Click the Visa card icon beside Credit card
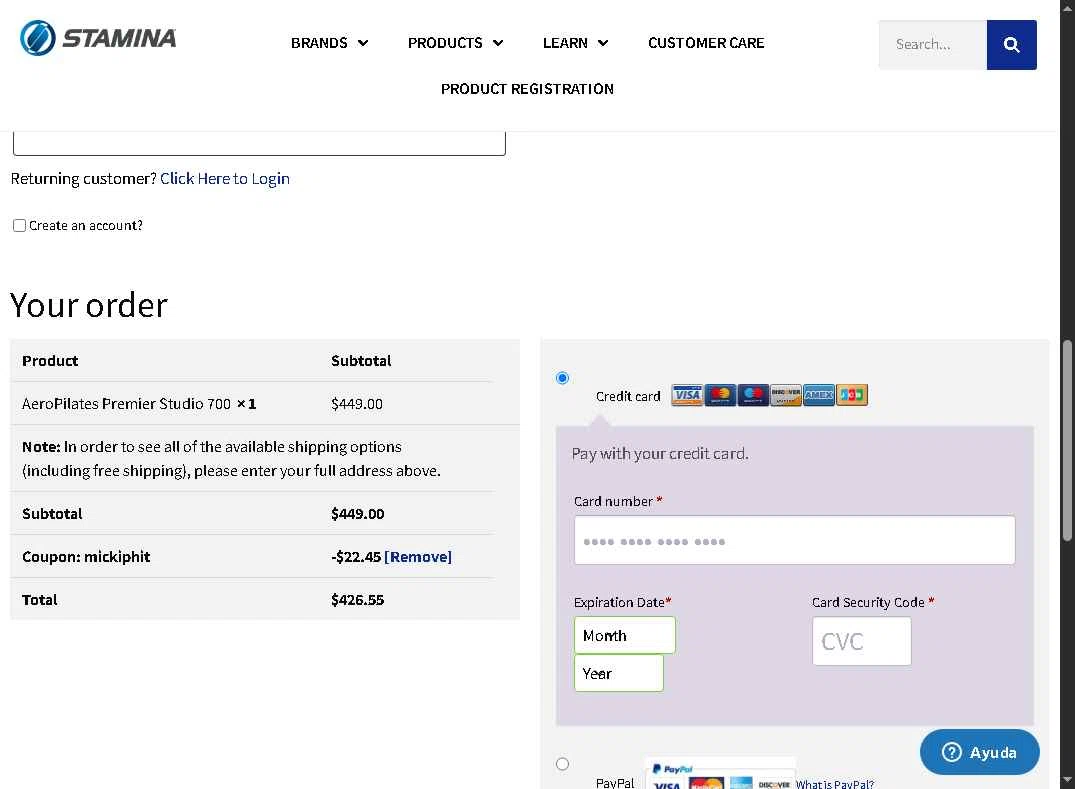Image resolution: width=1075 pixels, height=789 pixels. point(686,395)
